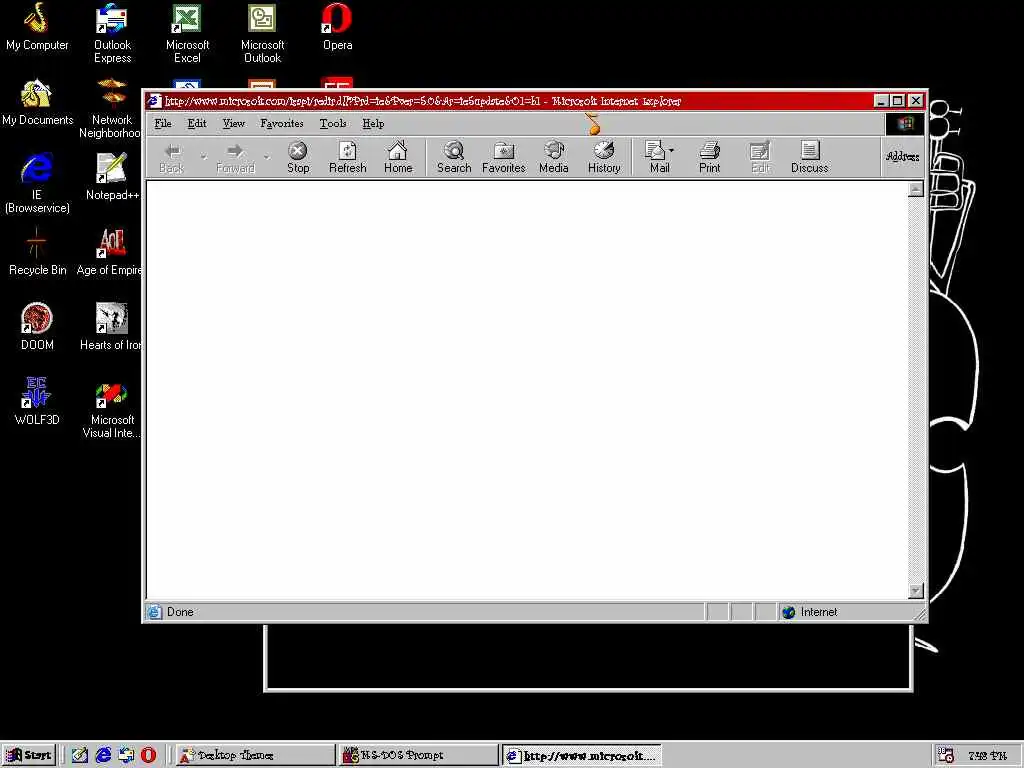Go to Home page icon
This screenshot has height=768, width=1024.
[398, 158]
